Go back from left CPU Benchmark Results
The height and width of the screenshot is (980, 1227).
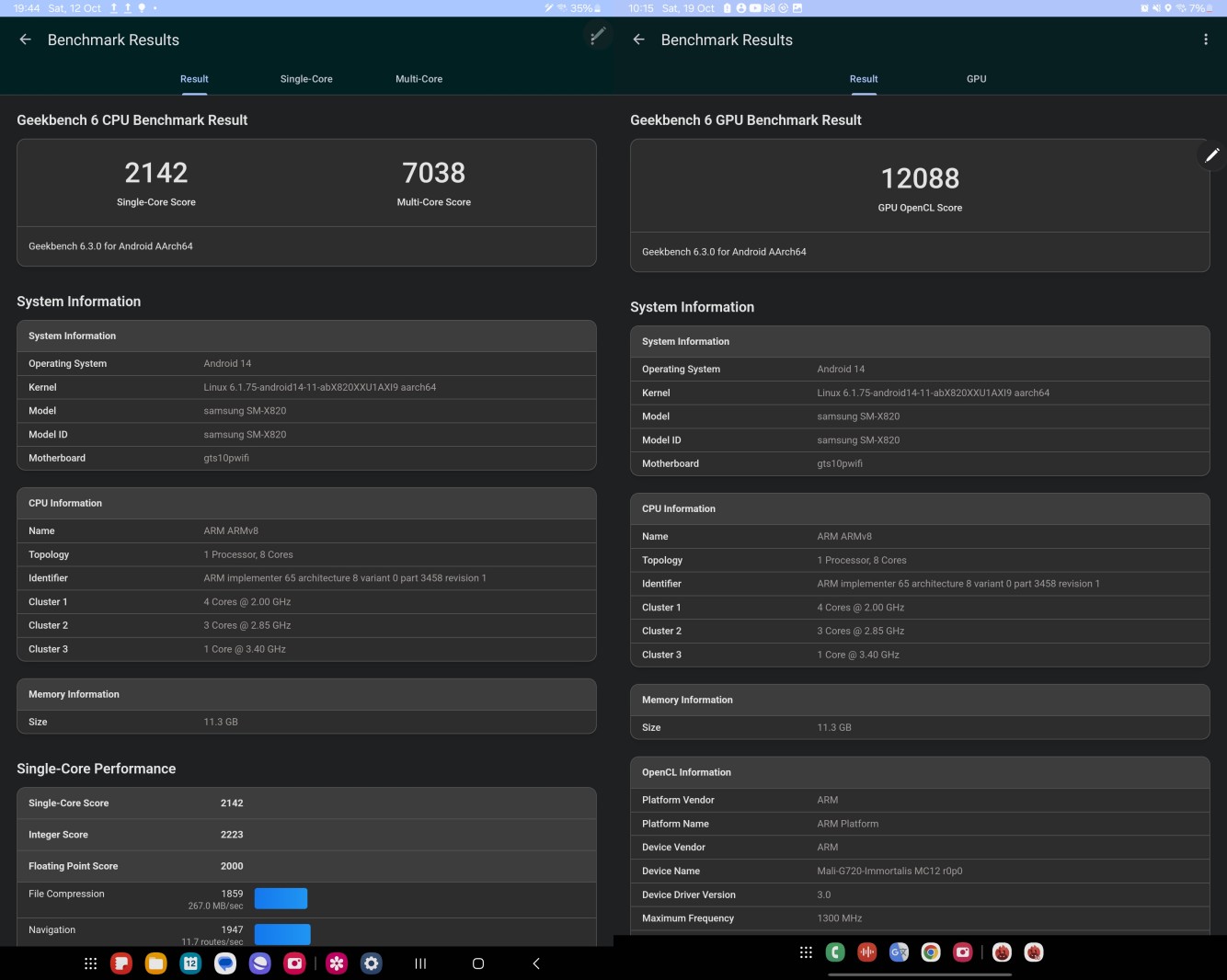(x=26, y=40)
